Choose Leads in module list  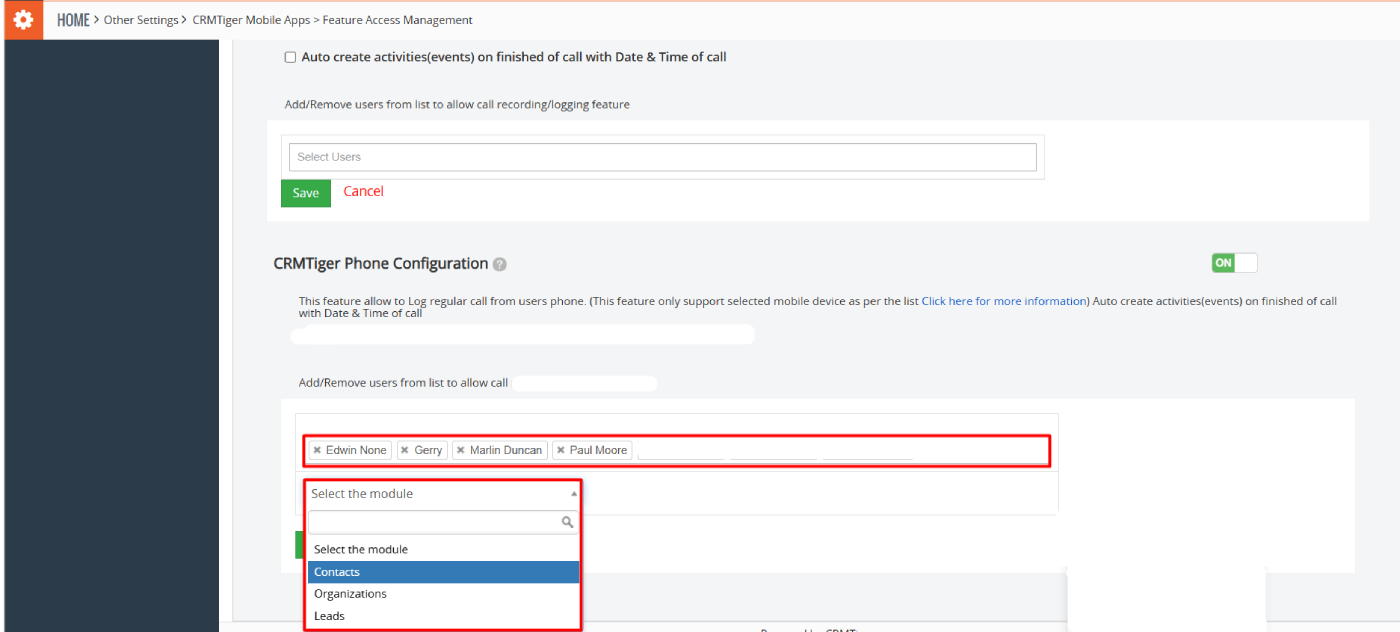444,616
